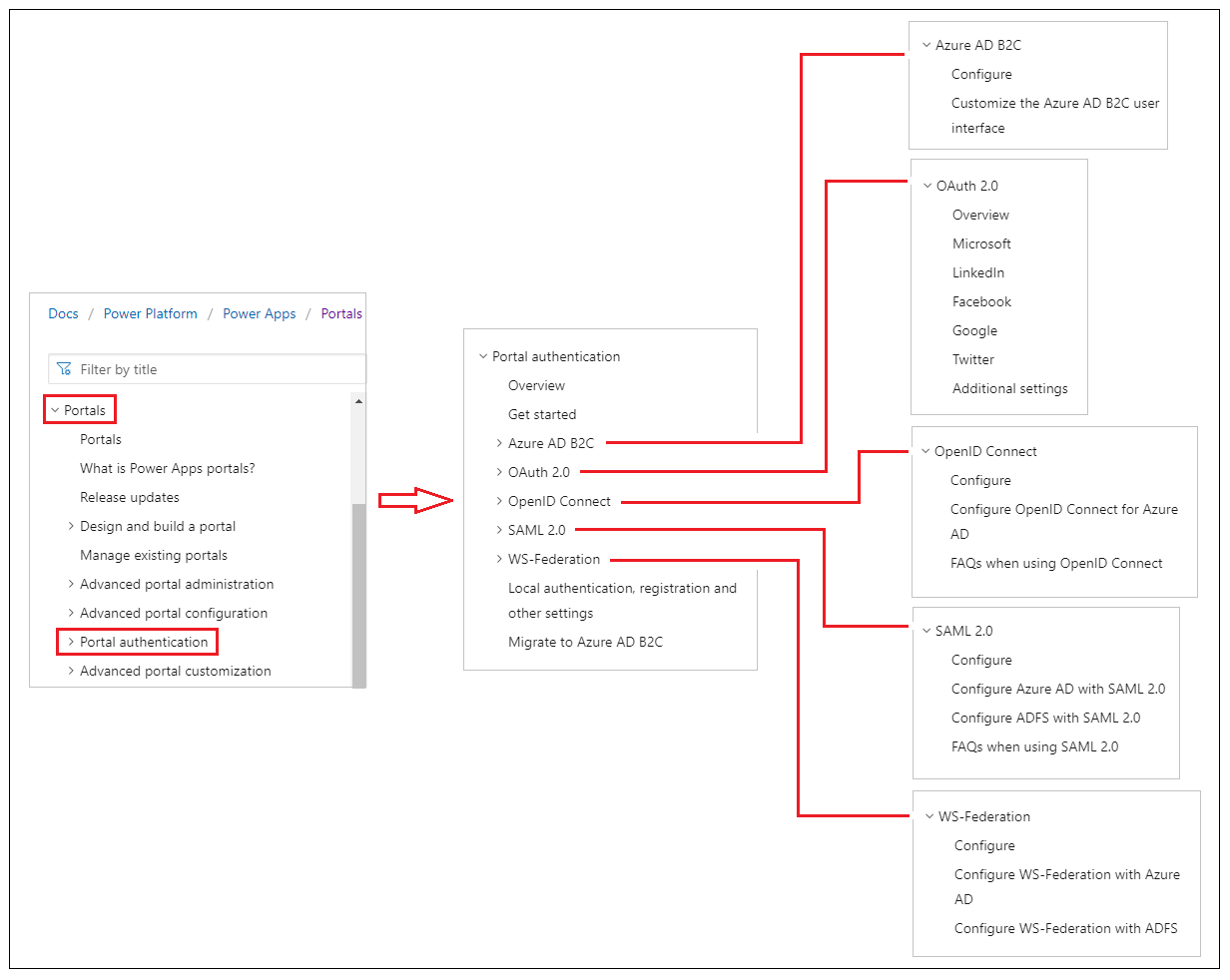
Task: Collapse the Portals tree node
Action: coord(55,410)
